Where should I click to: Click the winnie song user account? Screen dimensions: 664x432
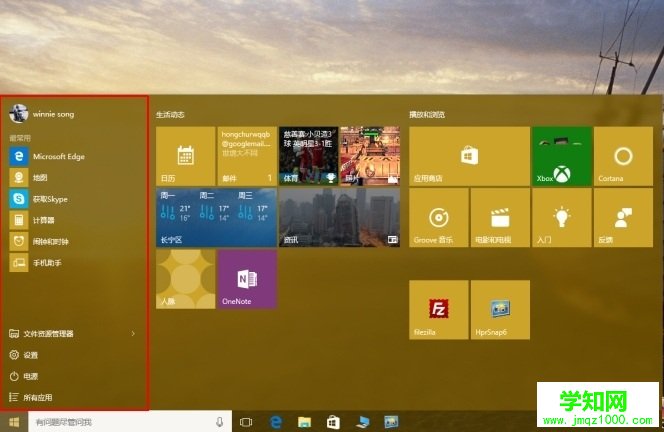(42, 114)
